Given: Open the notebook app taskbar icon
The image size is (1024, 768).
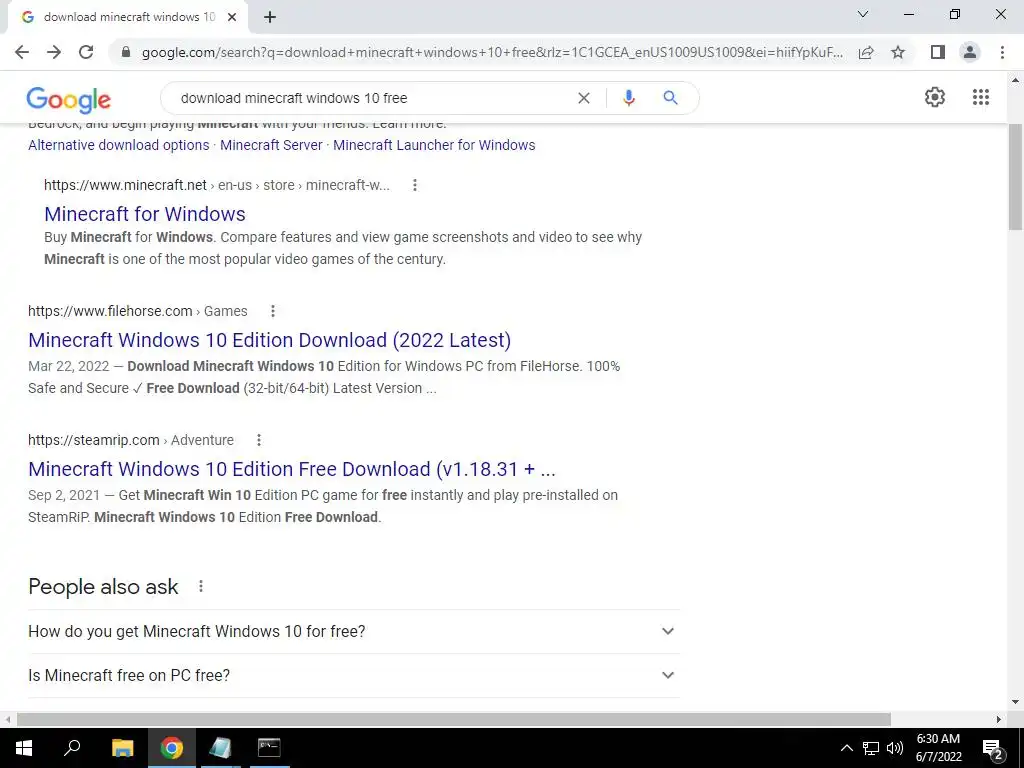Looking at the screenshot, I should coord(221,748).
